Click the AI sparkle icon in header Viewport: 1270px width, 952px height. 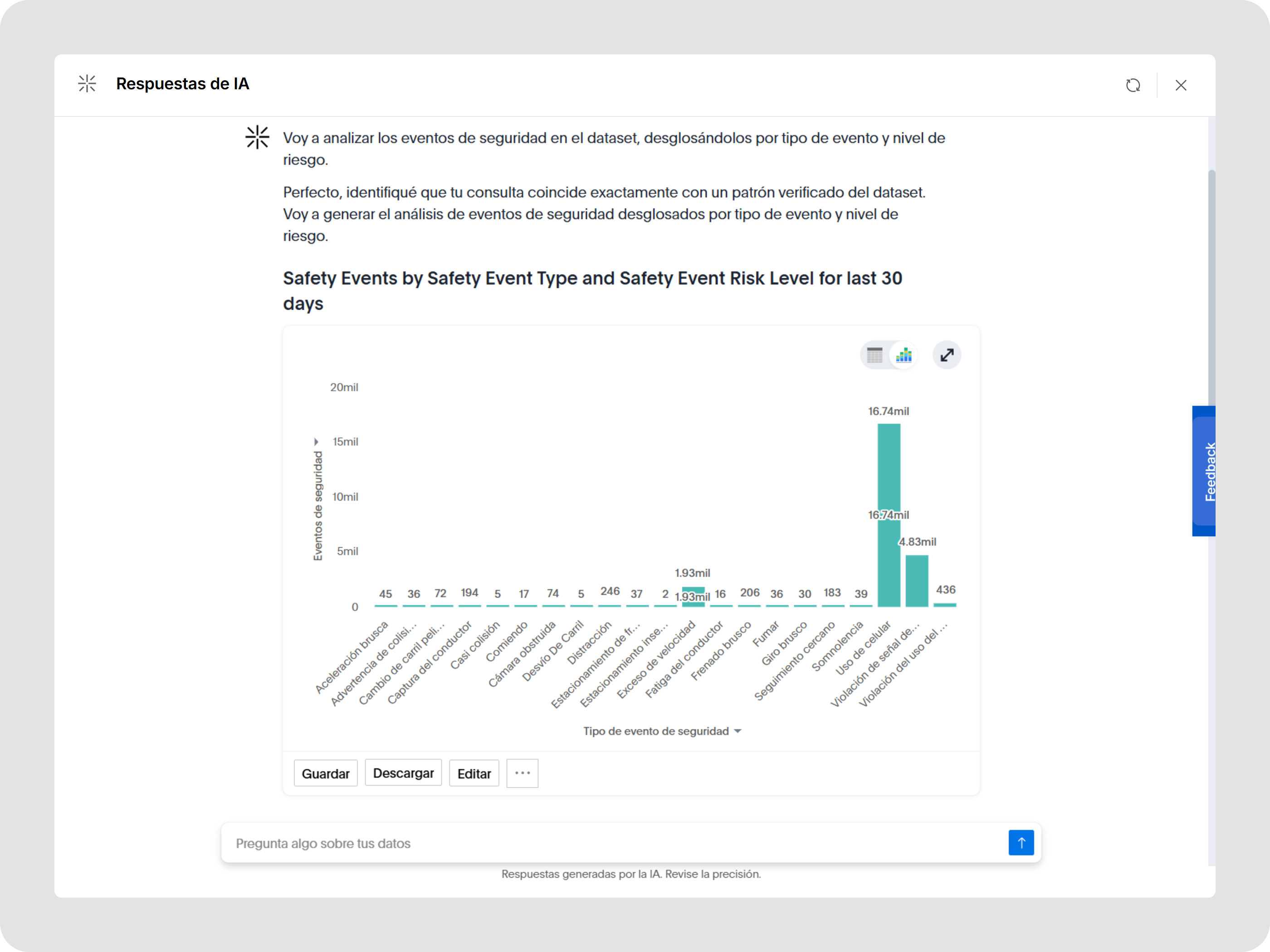[87, 84]
